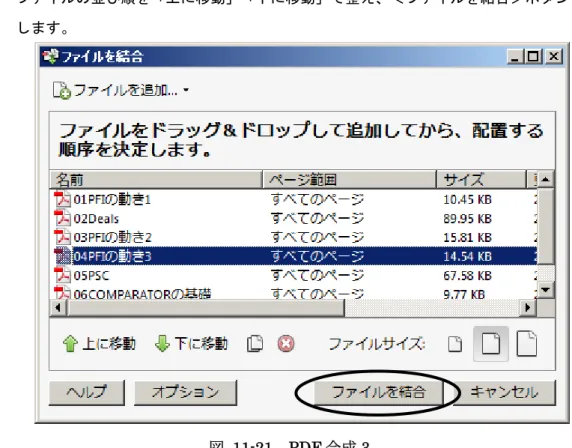Click the horizontal scrollbar right arrow
Image resolution: width=572 pixels, height=448 pixels.
pos(527,308)
